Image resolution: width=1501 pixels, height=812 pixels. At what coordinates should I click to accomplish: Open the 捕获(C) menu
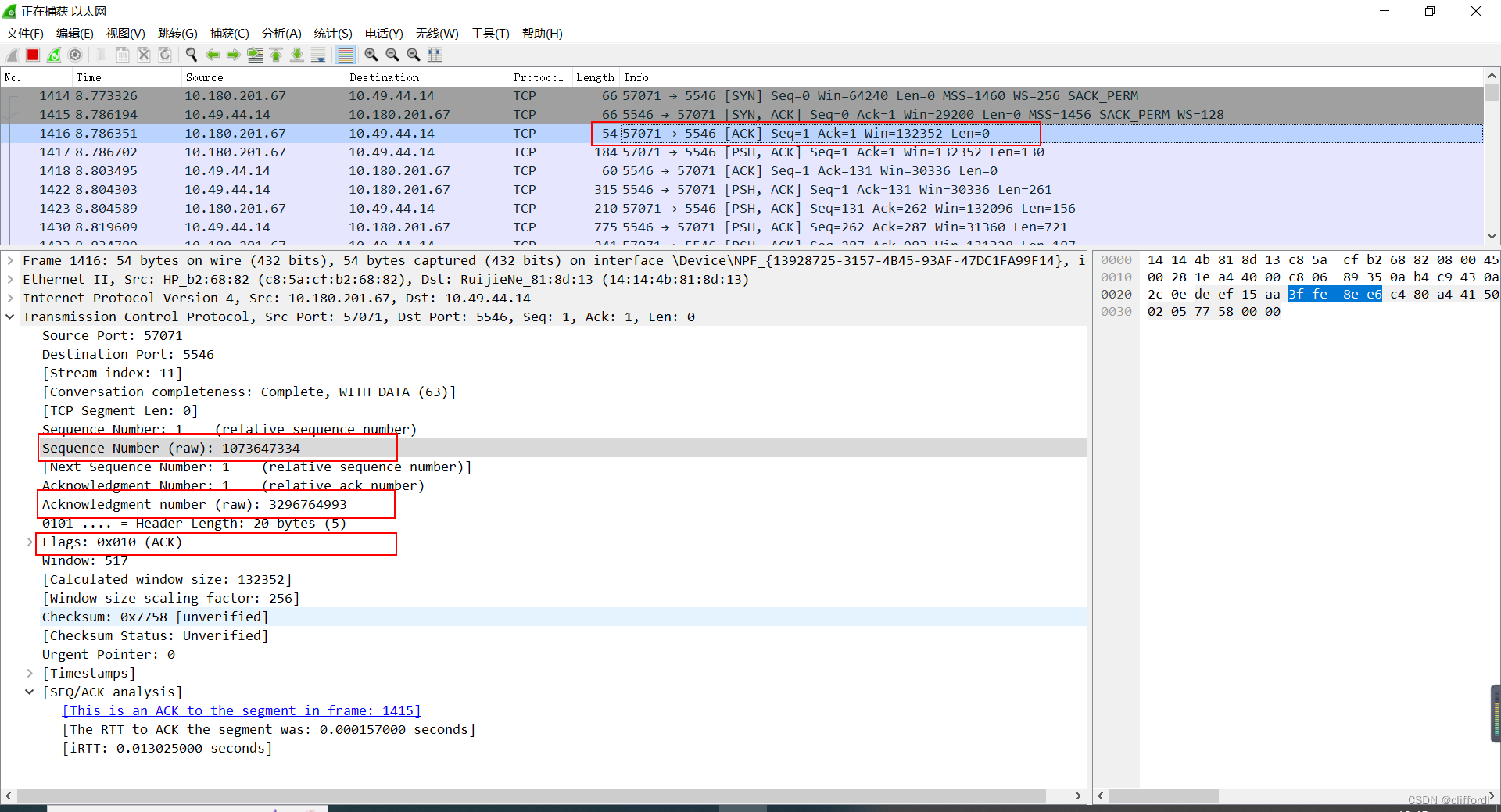pos(230,33)
